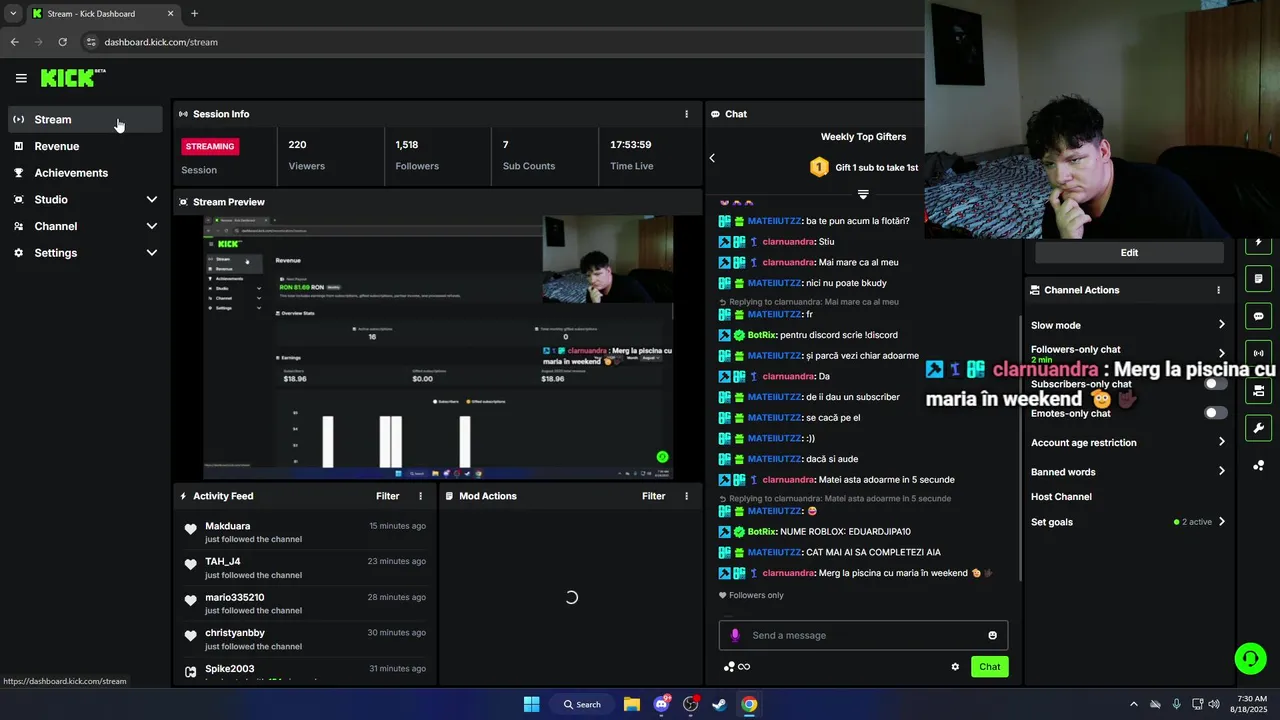Image resolution: width=1280 pixels, height=720 pixels.
Task: Open the hamburger menu beside Kick logo
Action: pyautogui.click(x=21, y=78)
